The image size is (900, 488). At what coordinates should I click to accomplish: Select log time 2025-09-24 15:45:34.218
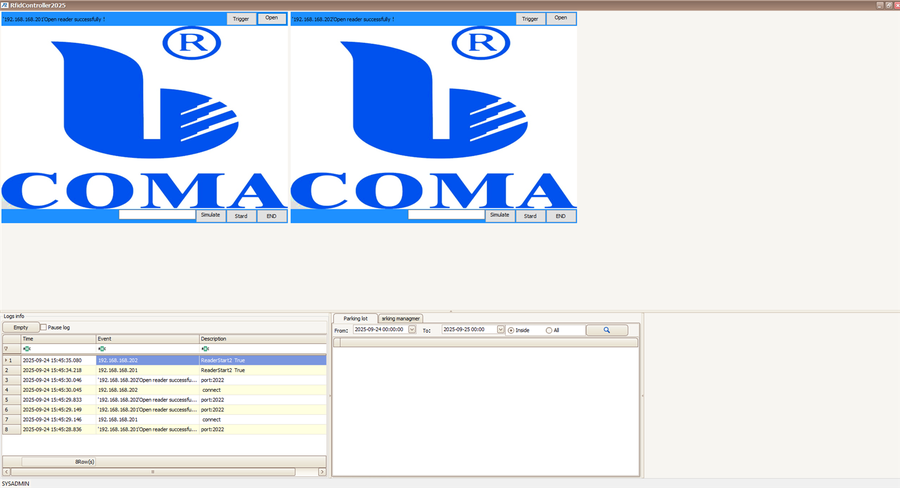(52, 370)
